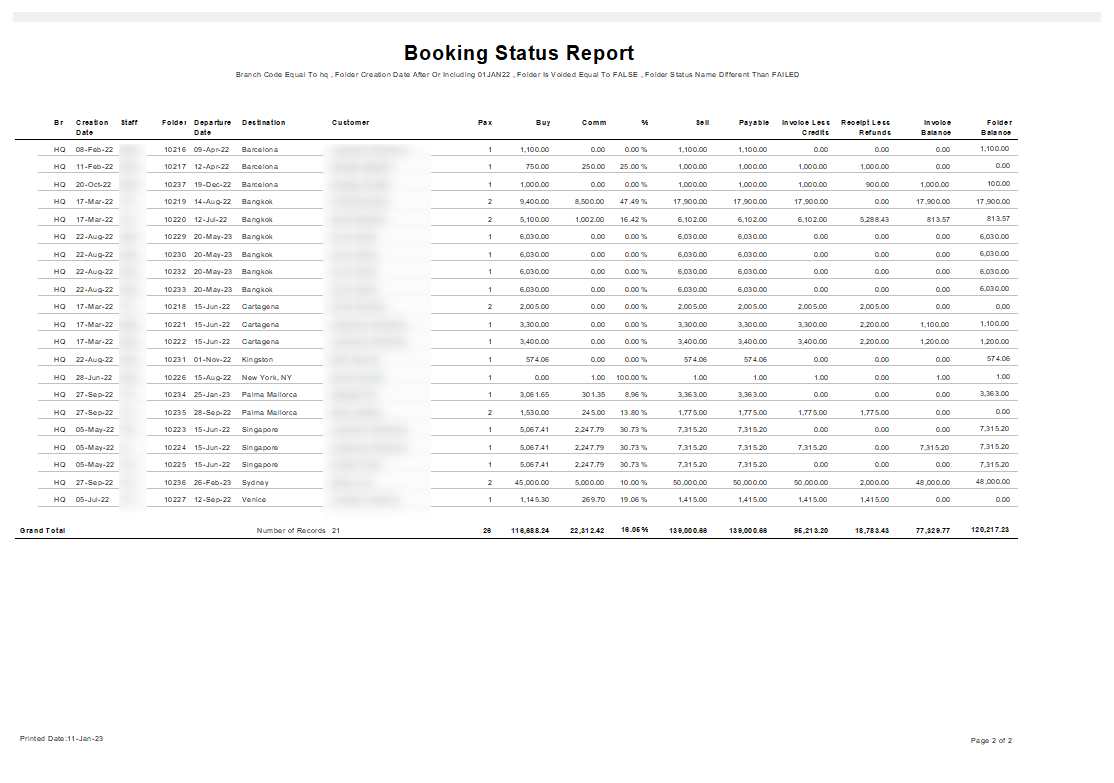Screen dimensions: 1114x783
Task: Click the Comm column header
Action: (x=594, y=123)
